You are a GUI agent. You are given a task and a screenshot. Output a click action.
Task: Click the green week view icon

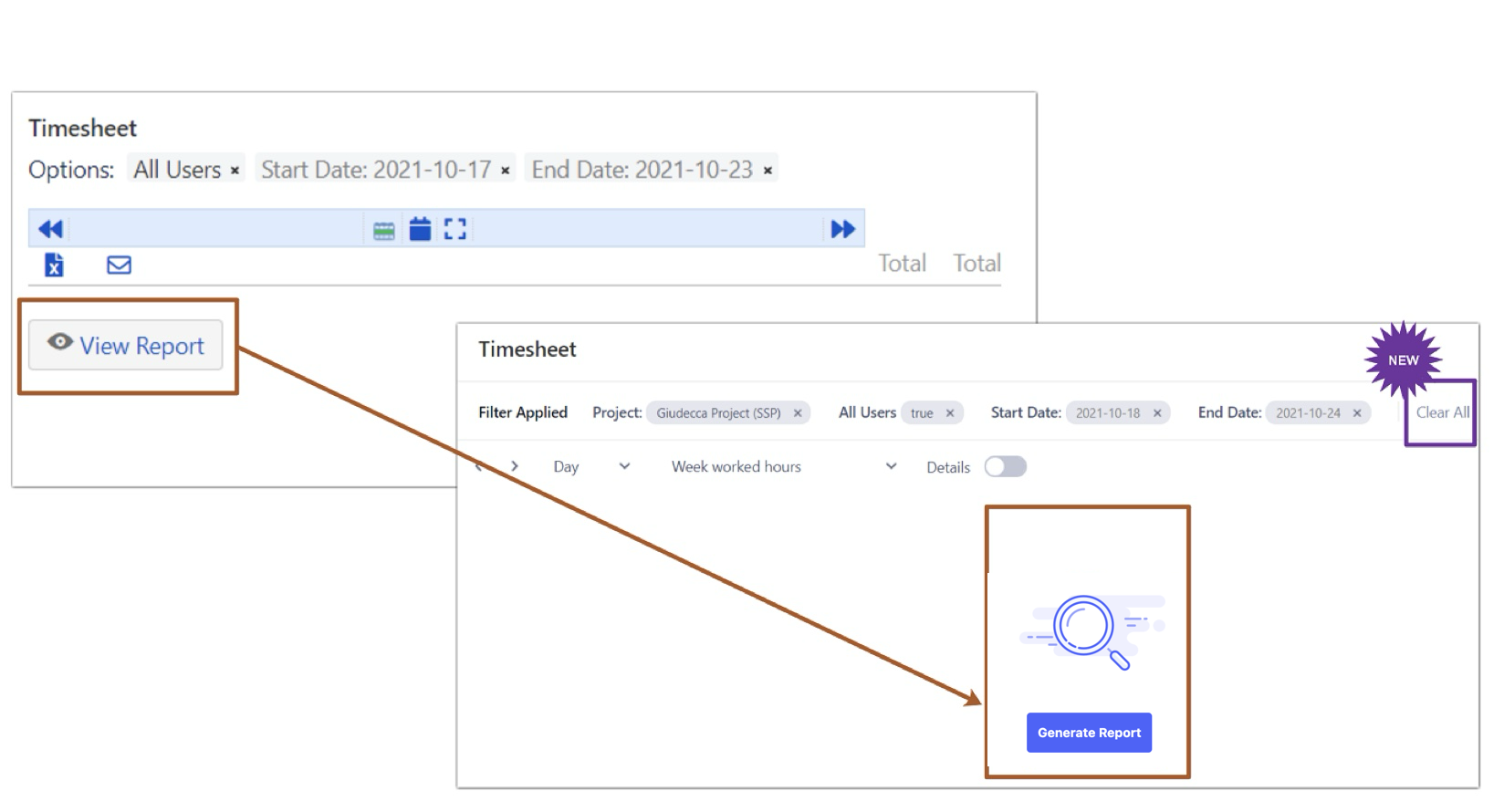384,231
